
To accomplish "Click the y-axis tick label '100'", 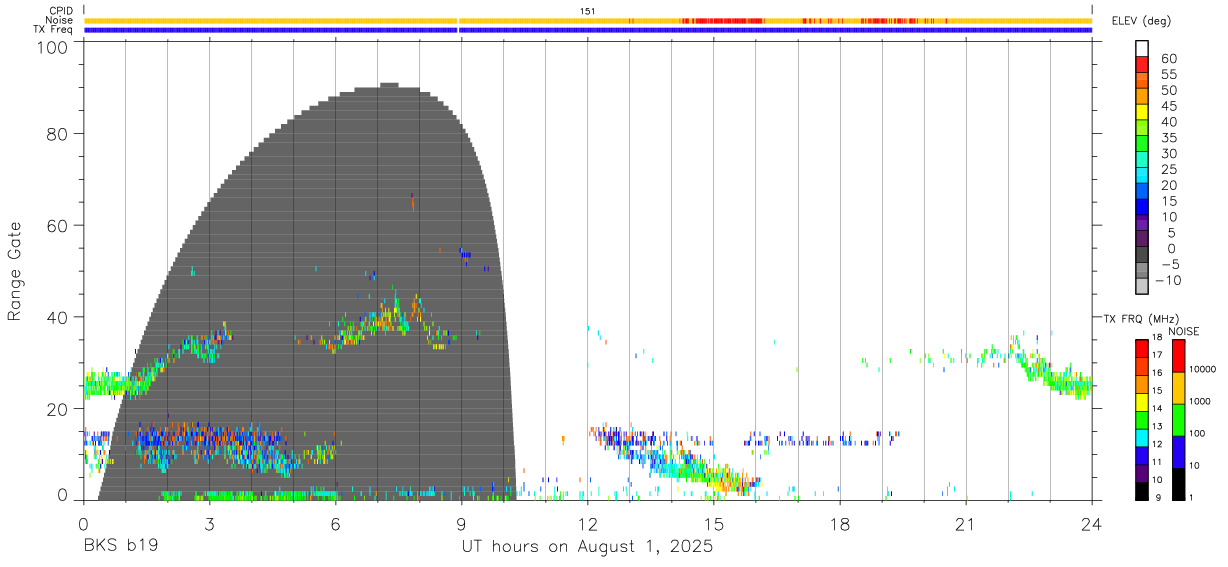I will pyautogui.click(x=53, y=47).
